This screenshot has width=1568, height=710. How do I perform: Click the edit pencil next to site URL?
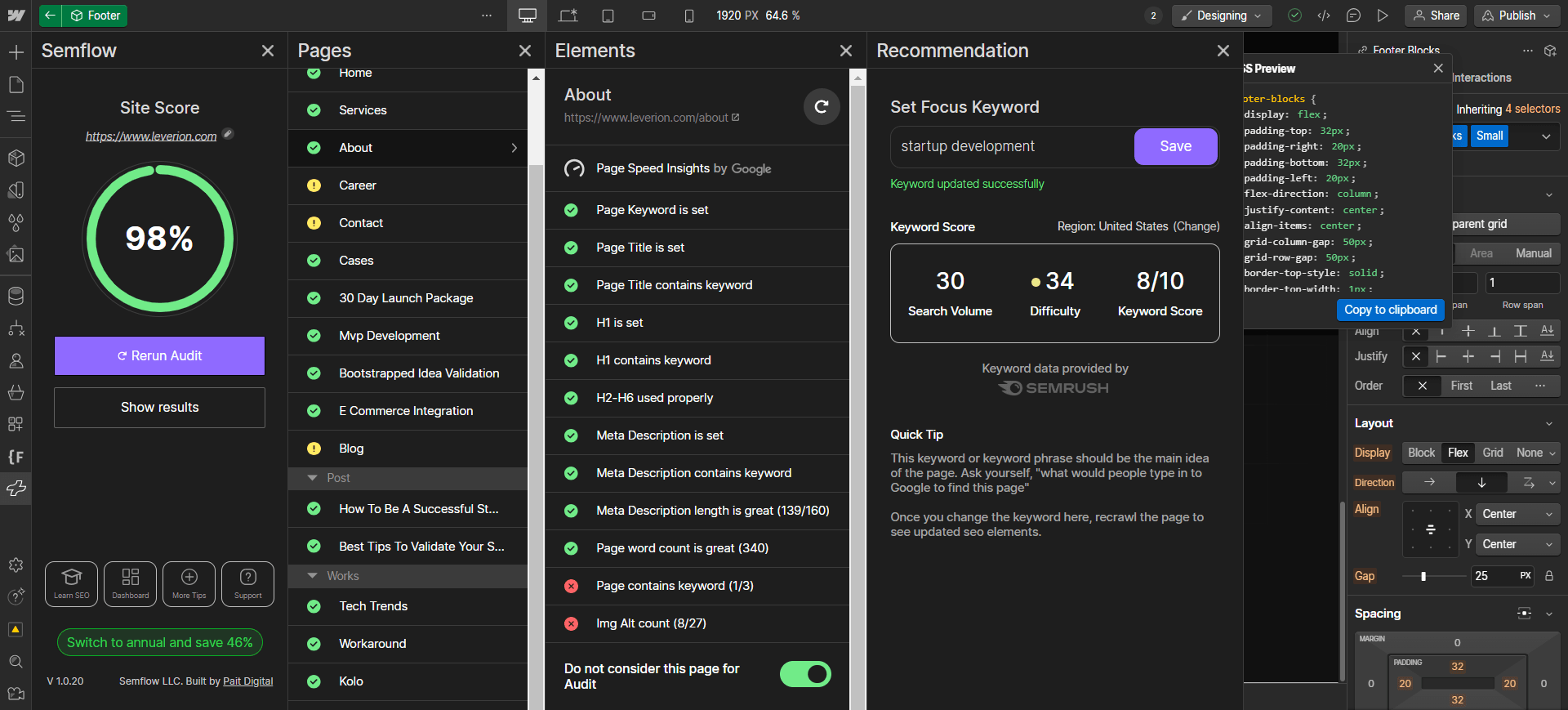coord(229,134)
